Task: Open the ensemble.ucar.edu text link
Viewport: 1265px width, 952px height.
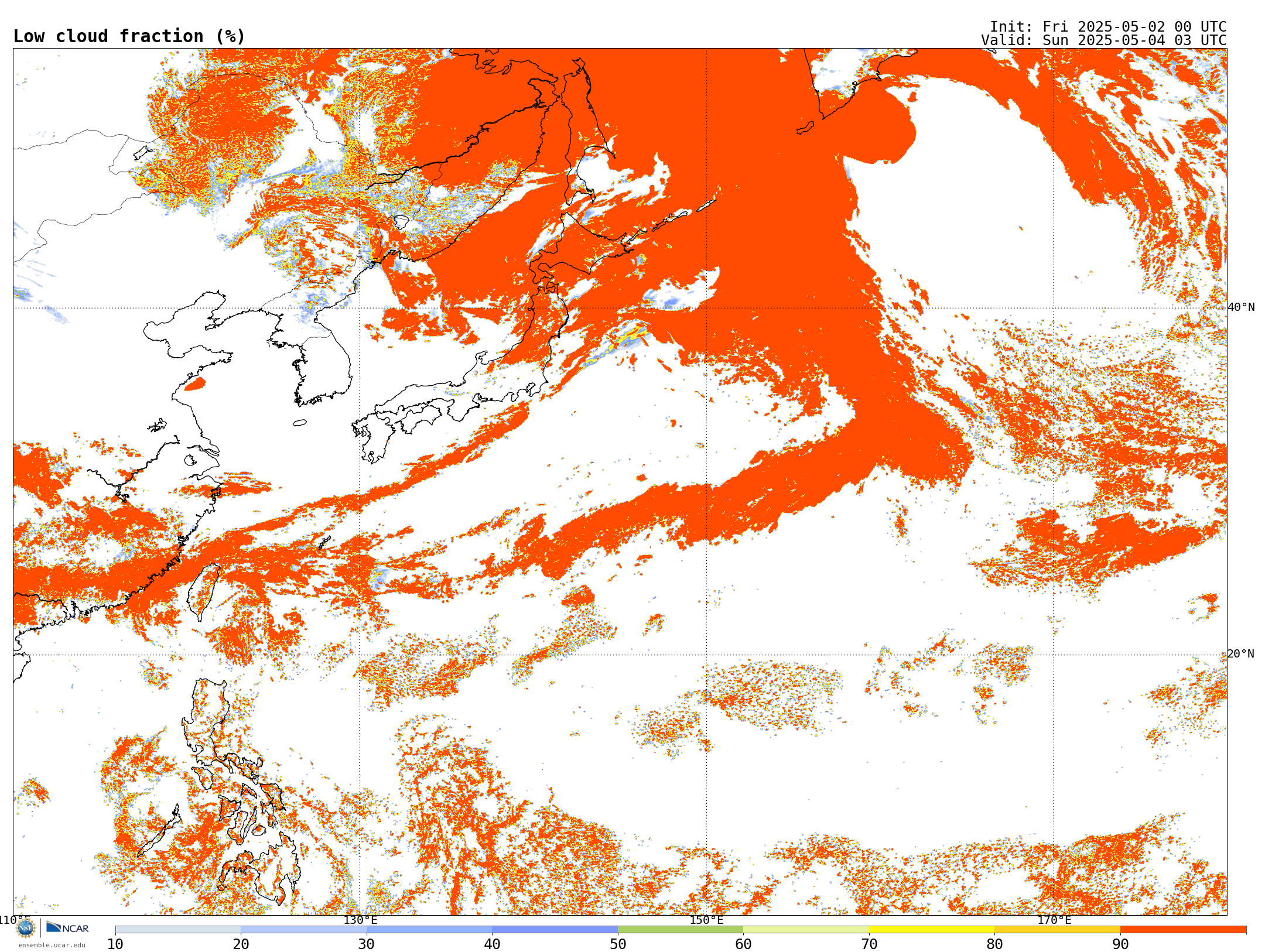Action: [52, 945]
